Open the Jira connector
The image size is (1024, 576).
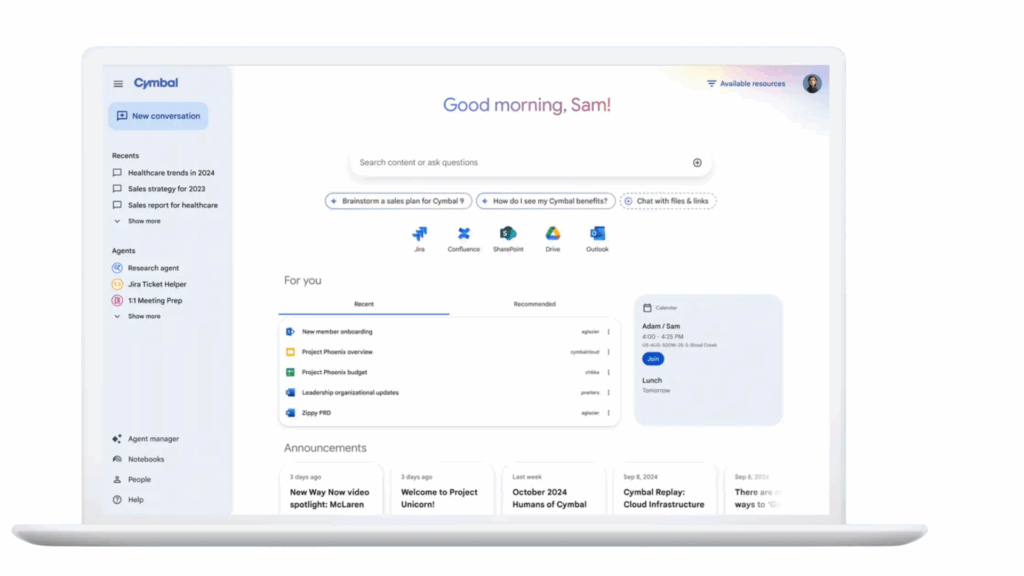coord(419,238)
